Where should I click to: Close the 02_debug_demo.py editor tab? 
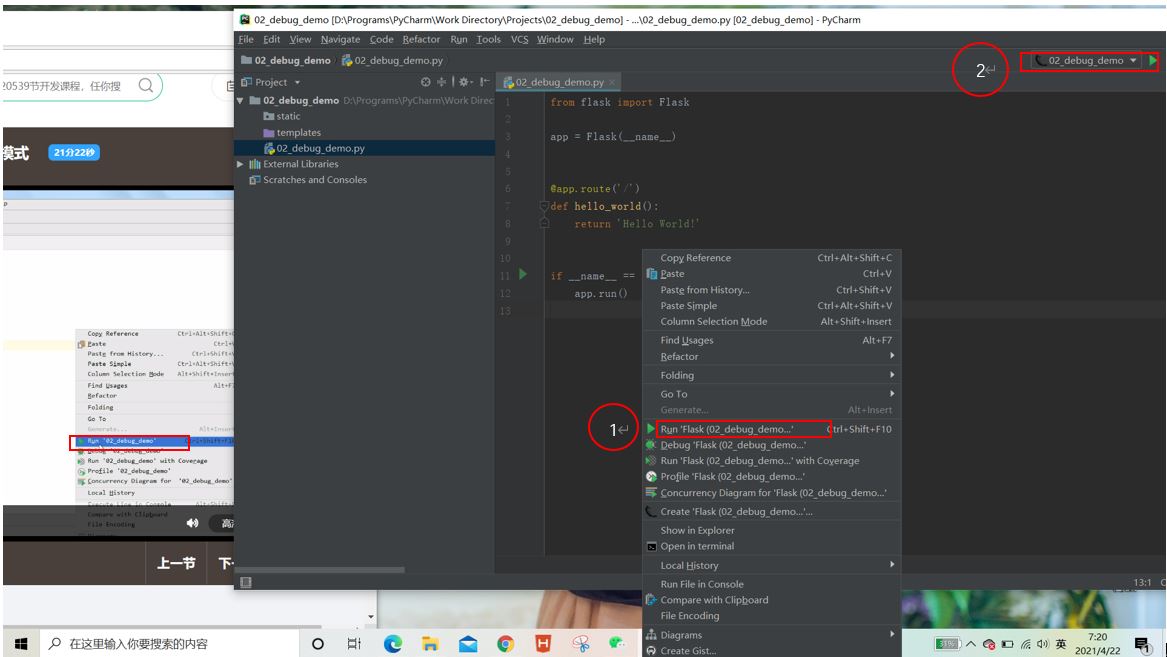click(612, 82)
